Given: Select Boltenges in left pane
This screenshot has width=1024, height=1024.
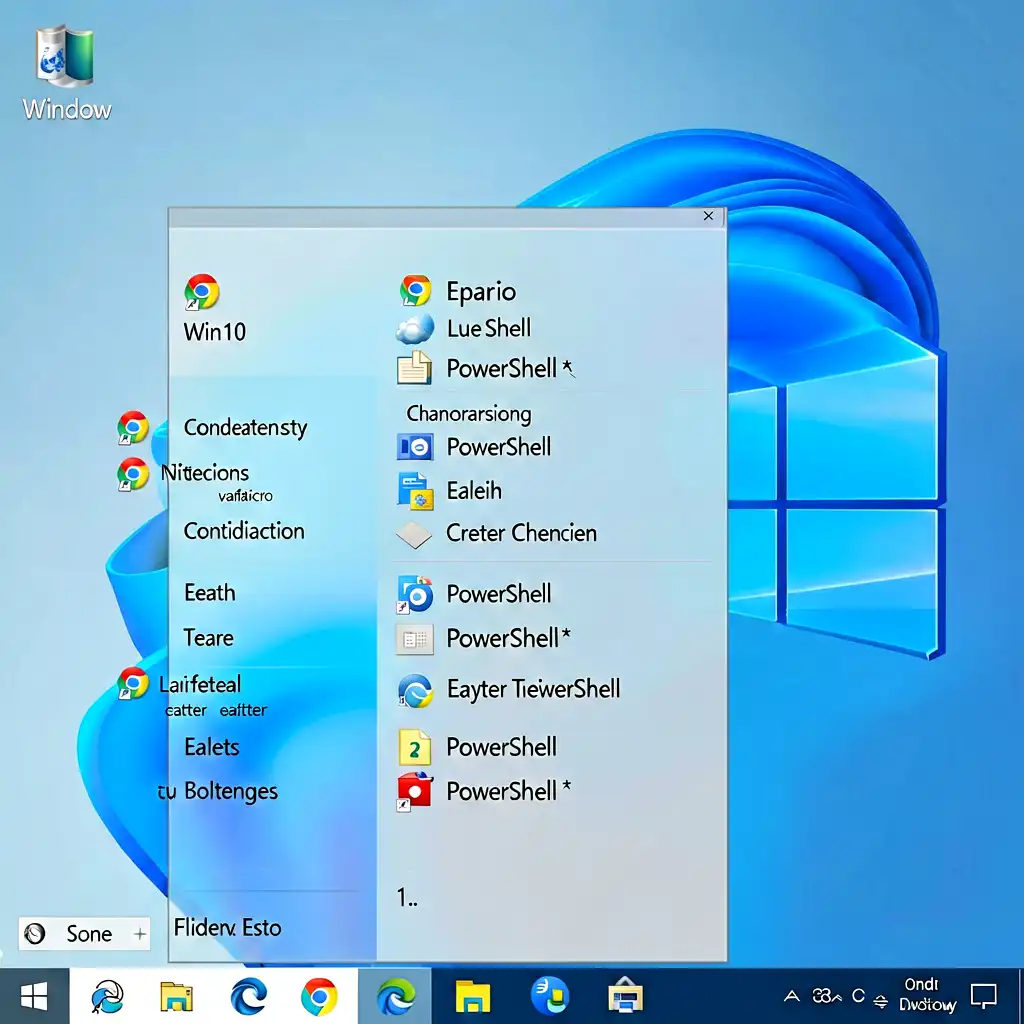Looking at the screenshot, I should tap(231, 792).
